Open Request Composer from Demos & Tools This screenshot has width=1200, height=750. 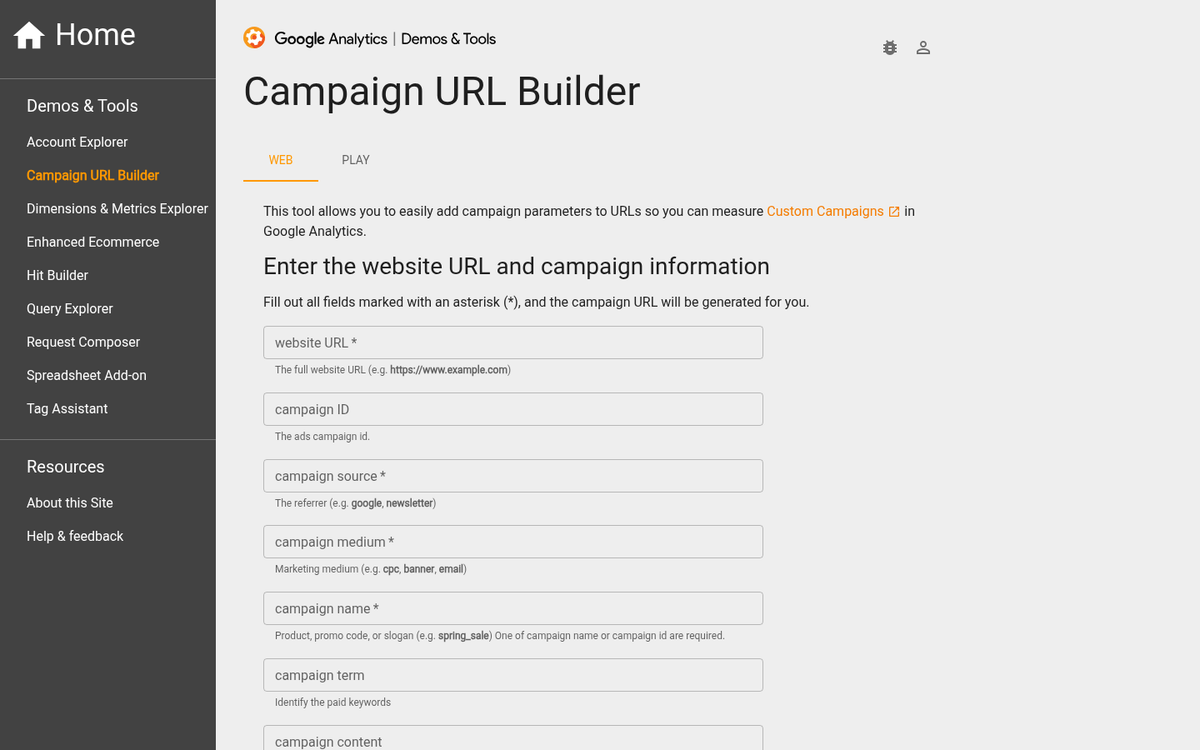point(82,341)
